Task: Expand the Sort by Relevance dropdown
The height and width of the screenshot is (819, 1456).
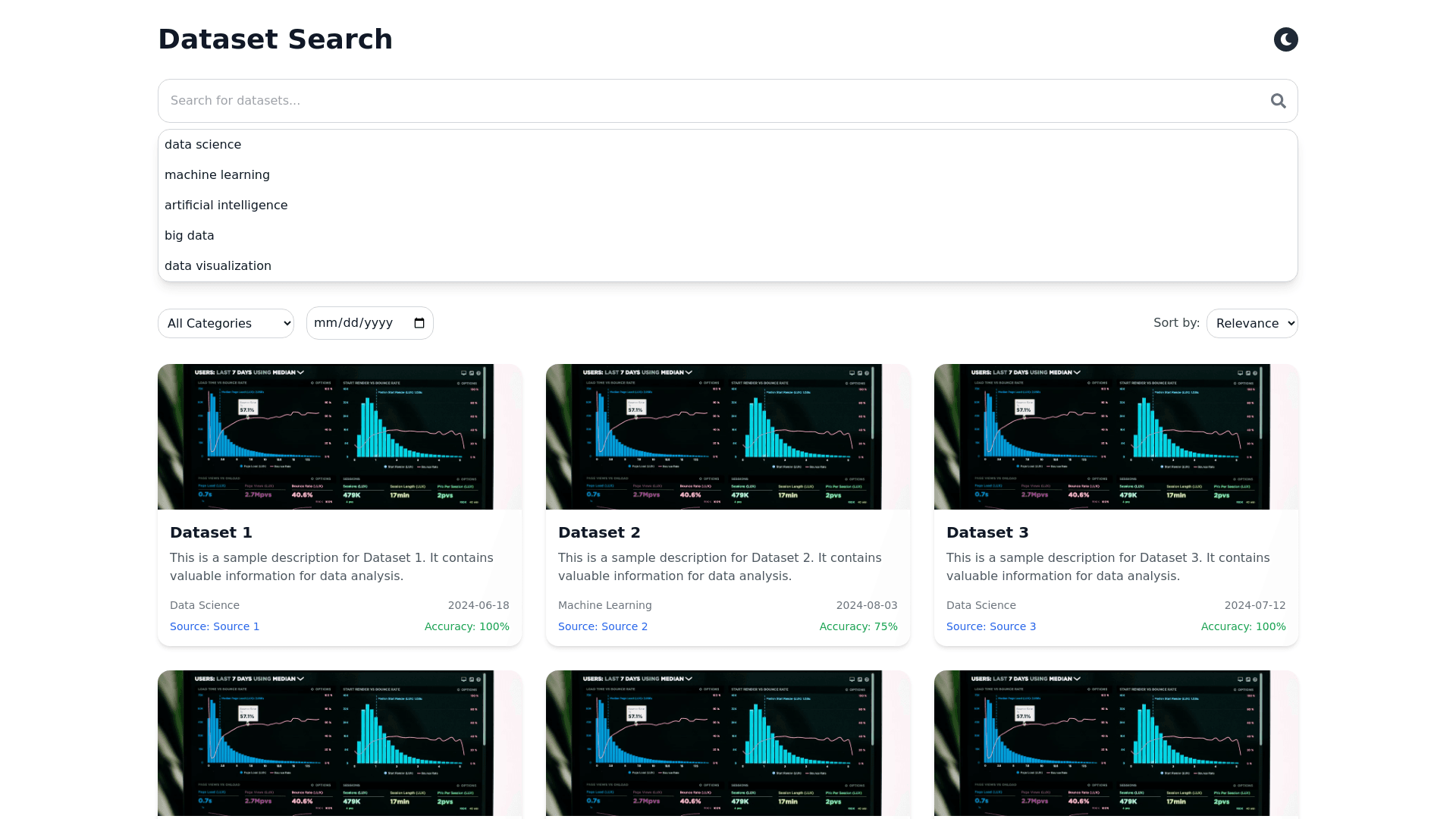Action: tap(1251, 323)
